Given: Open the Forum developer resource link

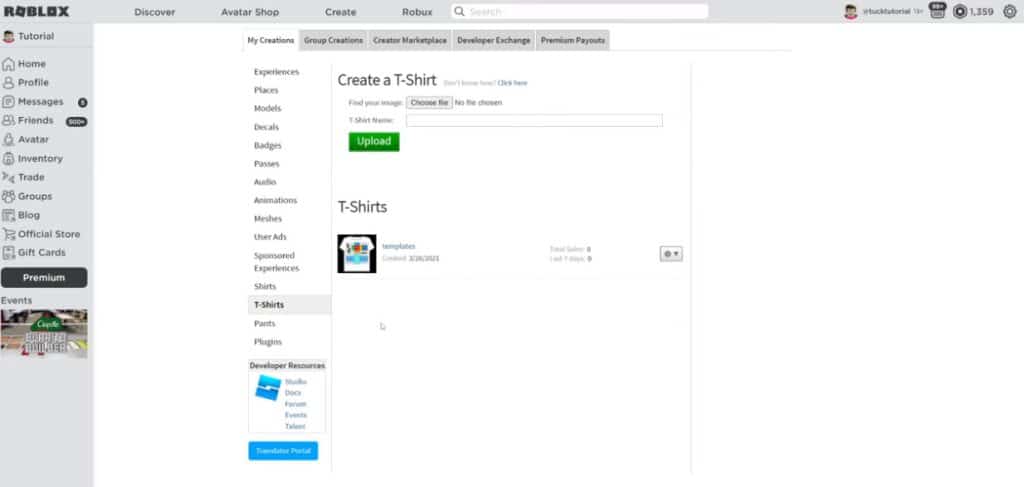Looking at the screenshot, I should pyautogui.click(x=296, y=404).
